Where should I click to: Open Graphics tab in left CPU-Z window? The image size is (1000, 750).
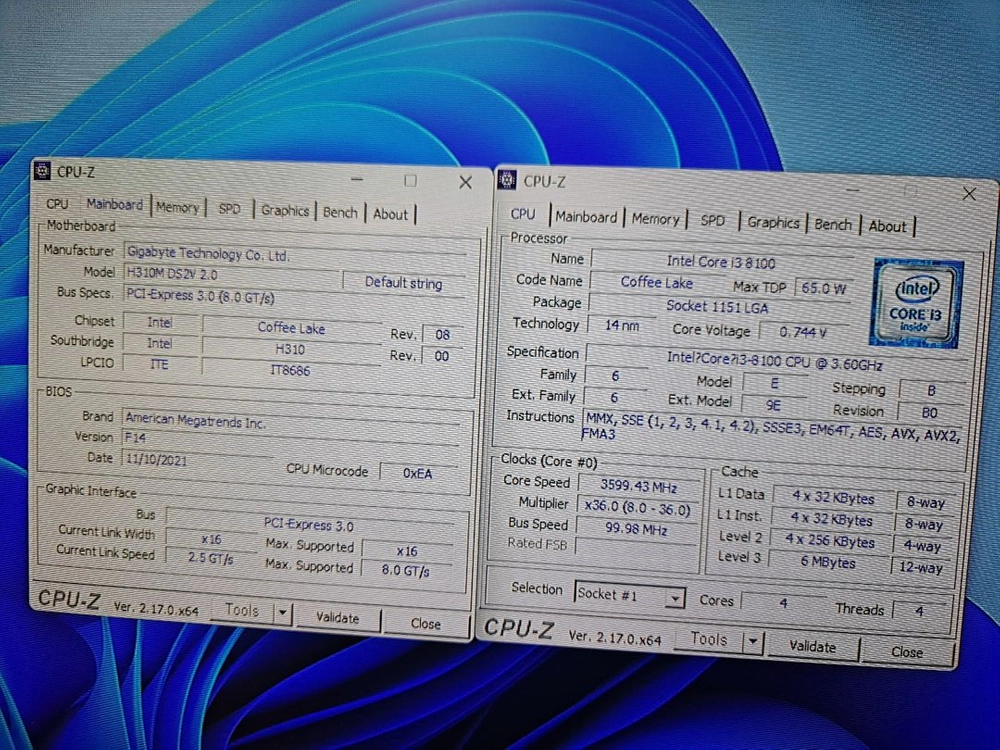[284, 211]
